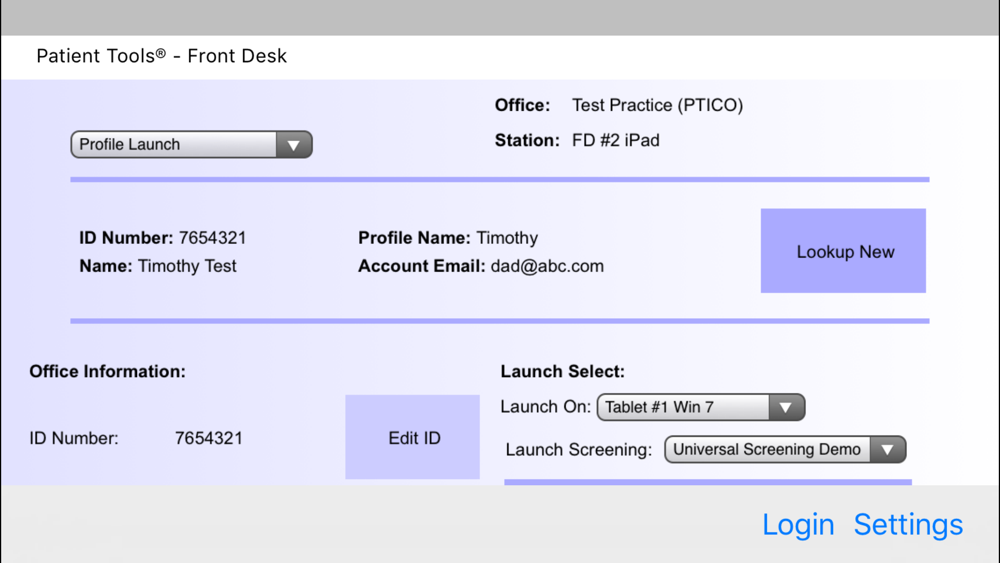
Task: Click the Launch Select heading
Action: [562, 371]
